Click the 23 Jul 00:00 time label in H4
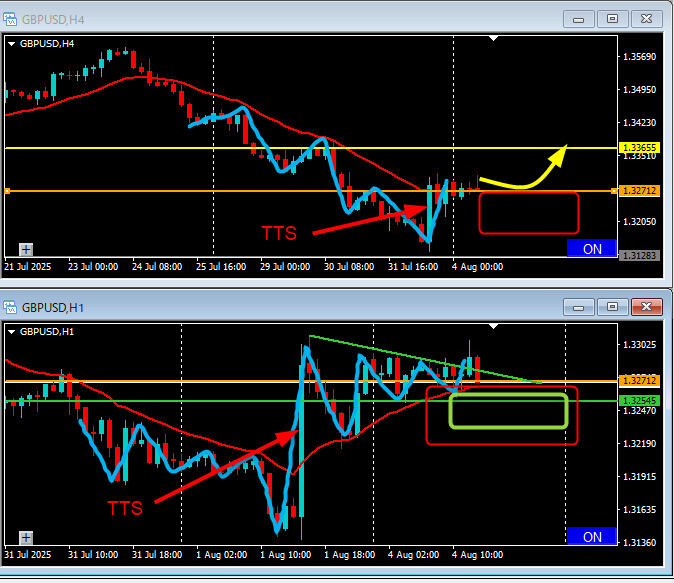 (x=93, y=267)
